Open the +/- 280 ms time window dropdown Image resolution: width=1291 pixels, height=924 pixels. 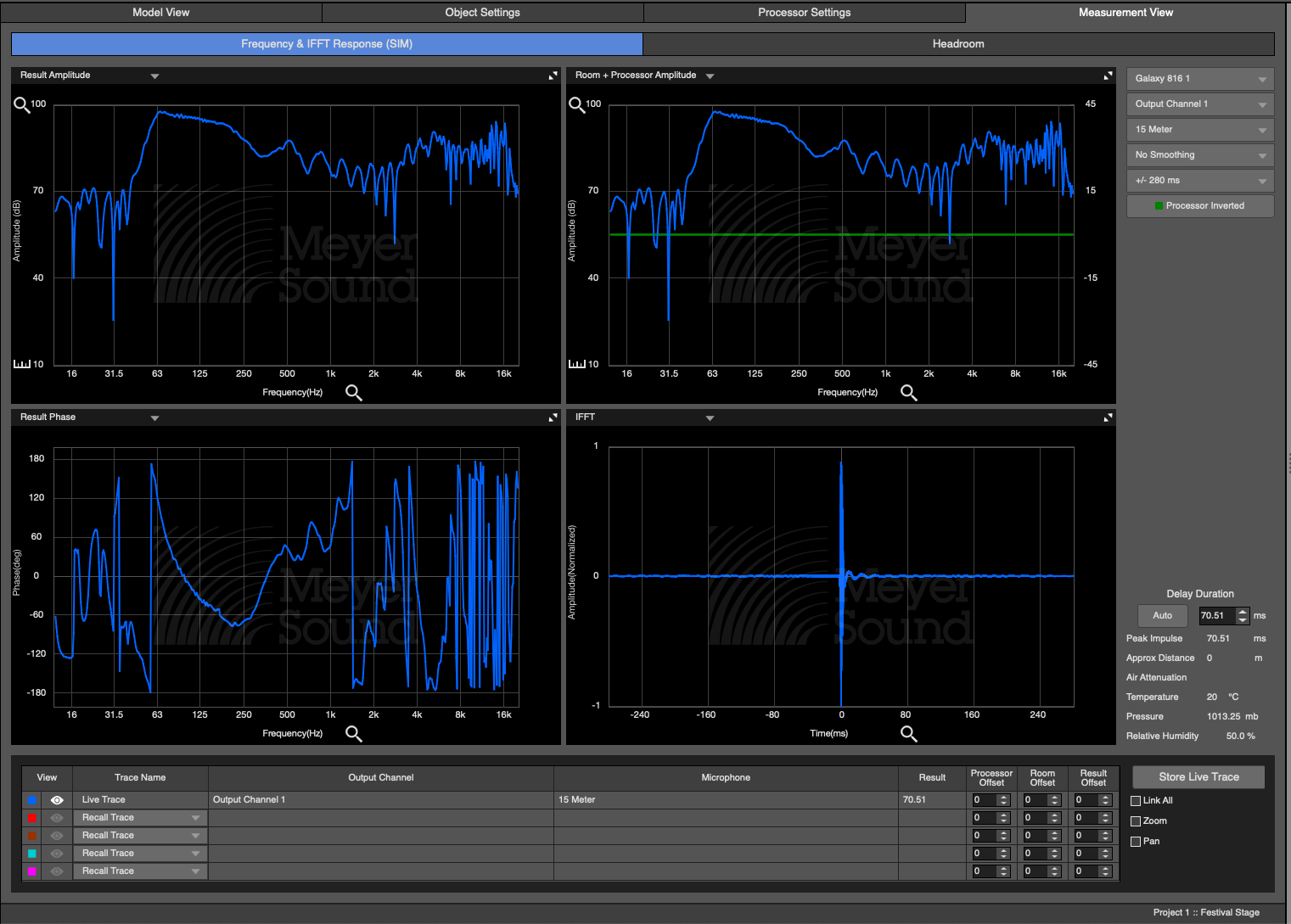pos(1200,181)
